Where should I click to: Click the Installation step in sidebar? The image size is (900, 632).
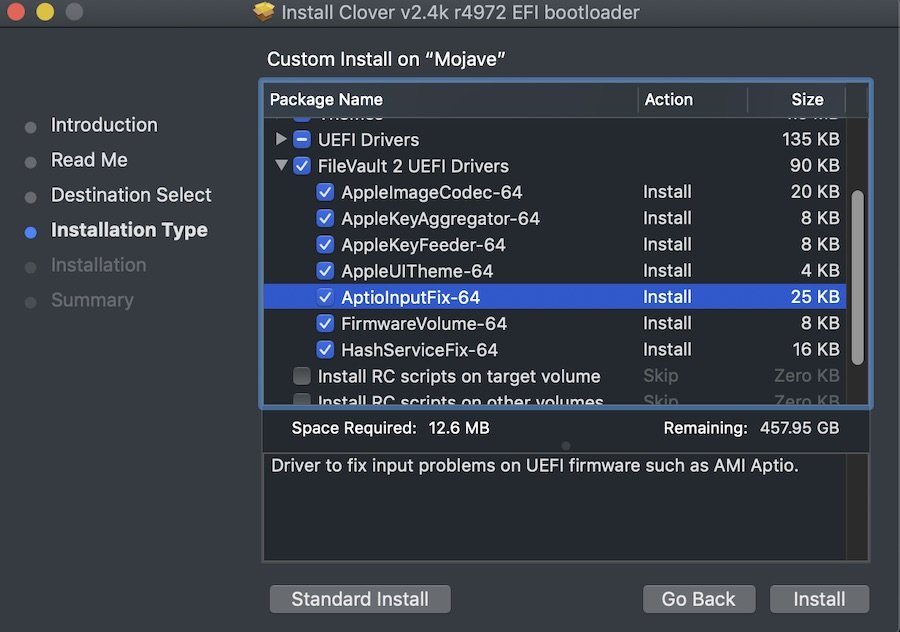tap(98, 265)
